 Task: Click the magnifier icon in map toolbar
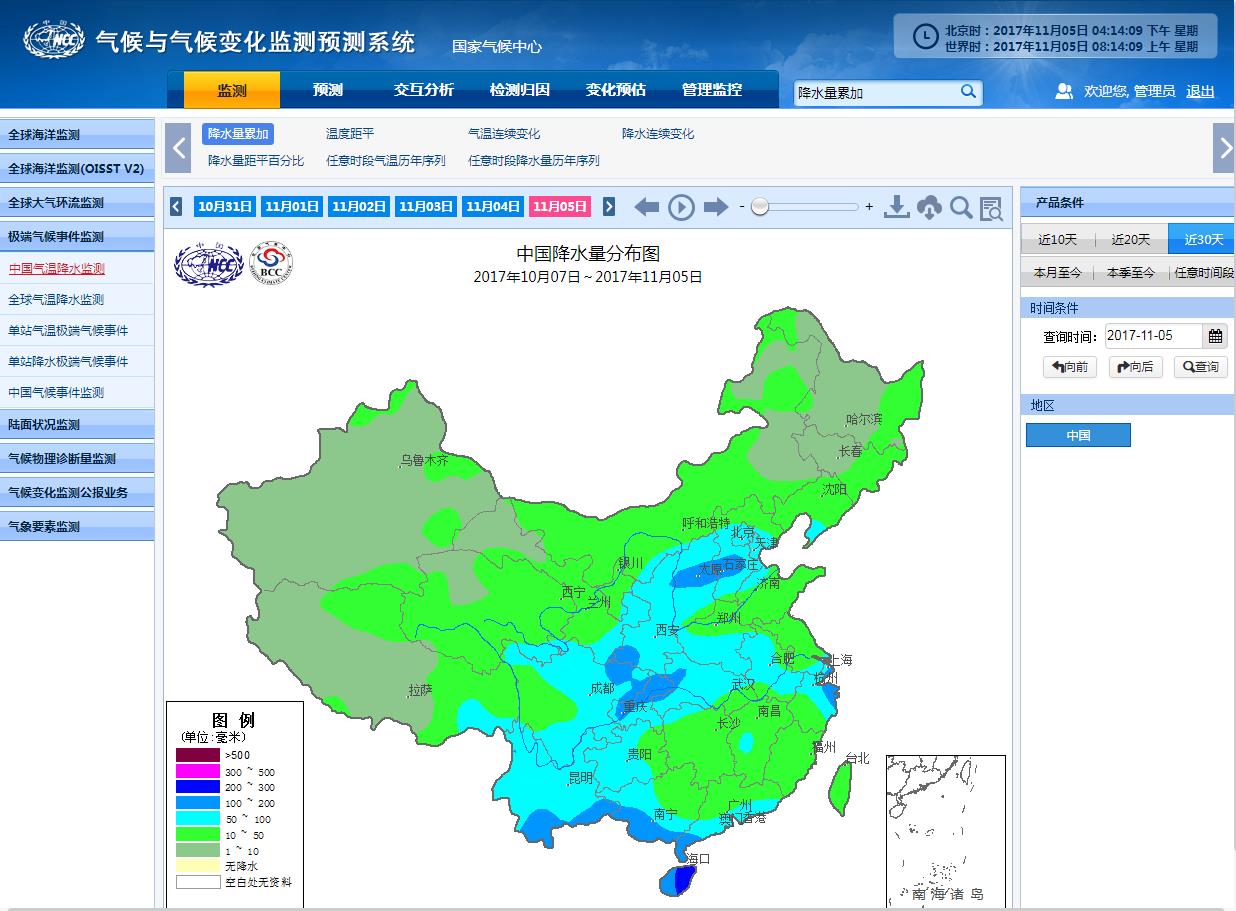click(961, 207)
